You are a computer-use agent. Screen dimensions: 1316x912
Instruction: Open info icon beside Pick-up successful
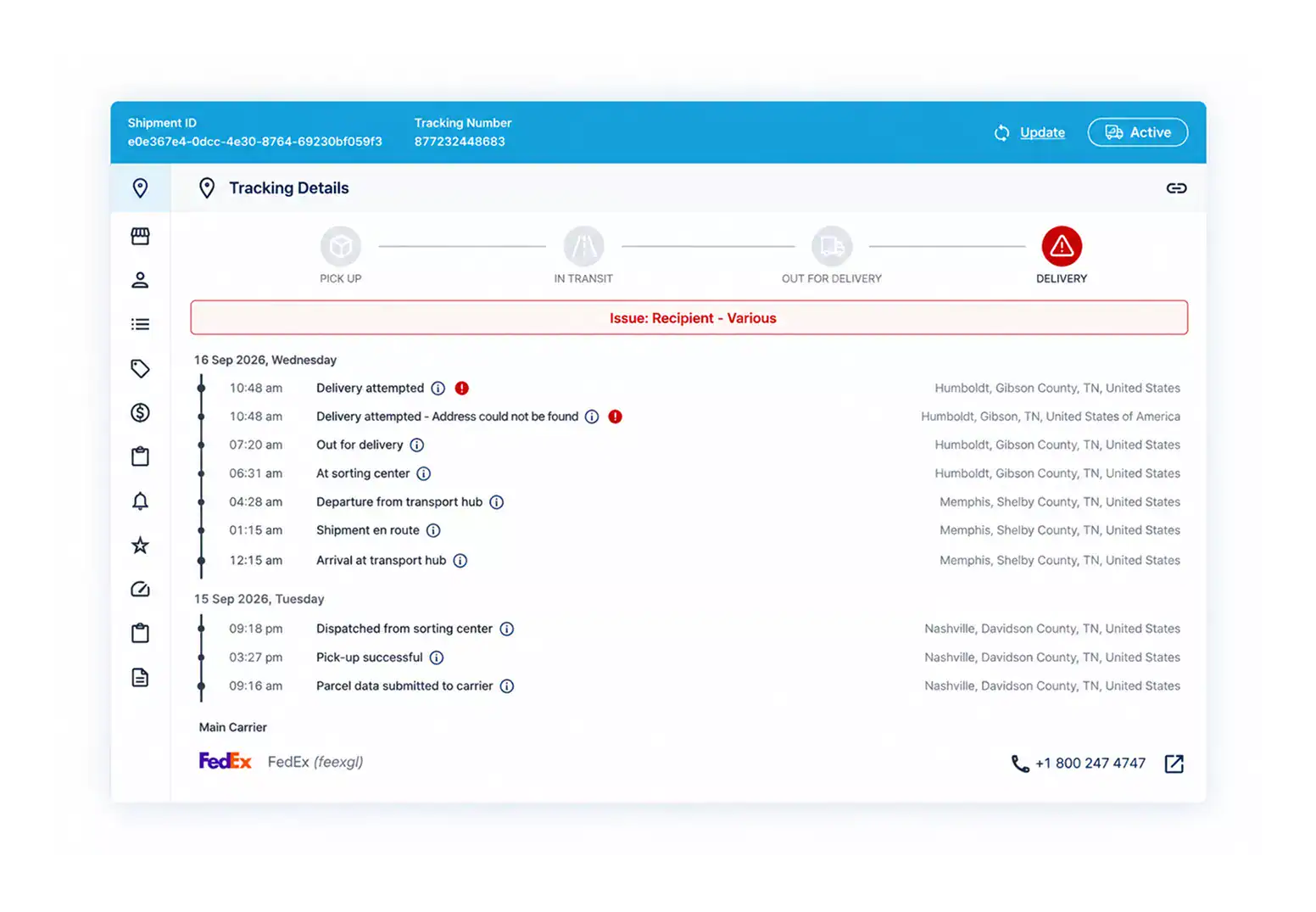(437, 657)
